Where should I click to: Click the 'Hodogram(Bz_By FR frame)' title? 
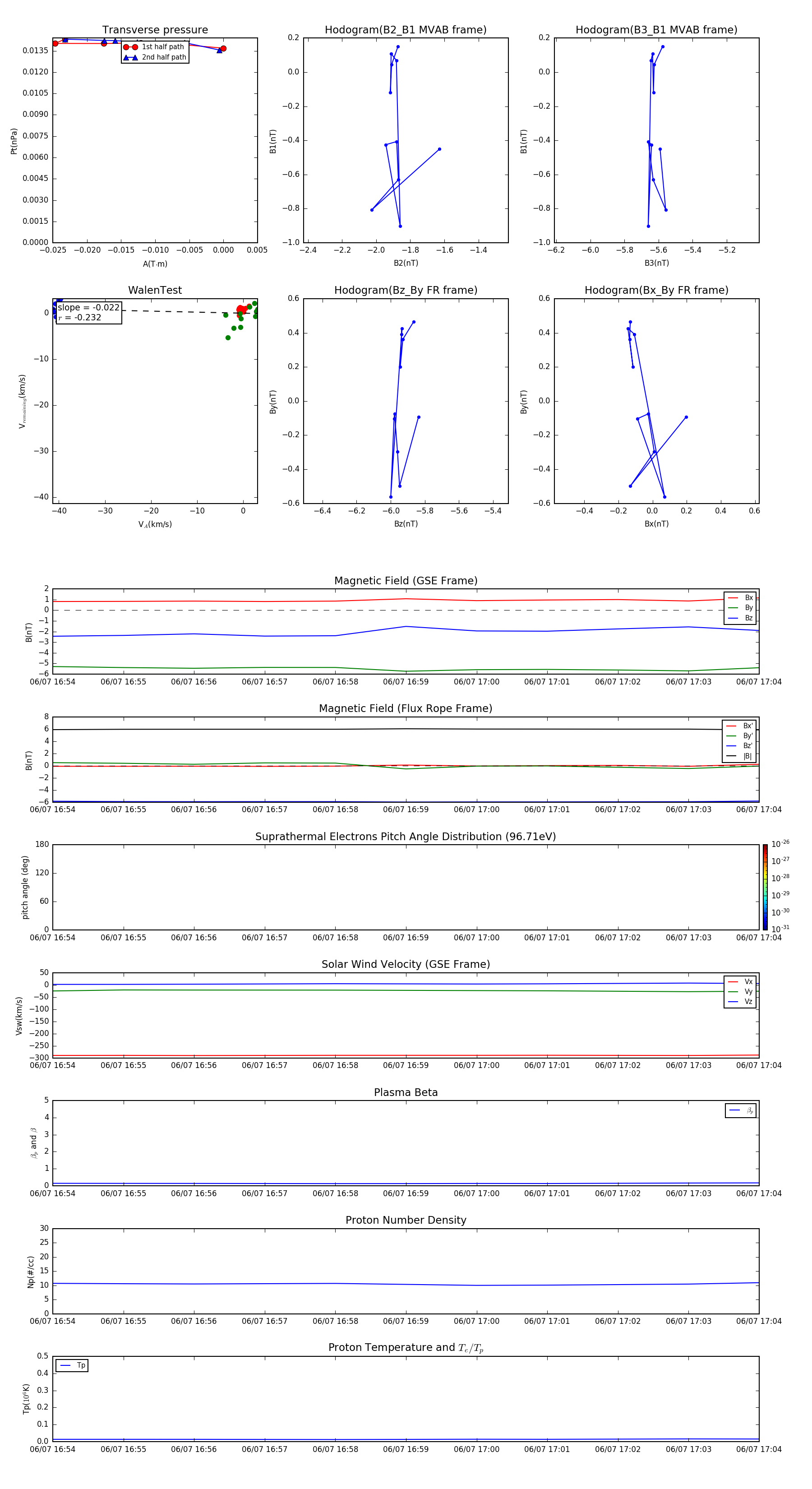coord(406,290)
